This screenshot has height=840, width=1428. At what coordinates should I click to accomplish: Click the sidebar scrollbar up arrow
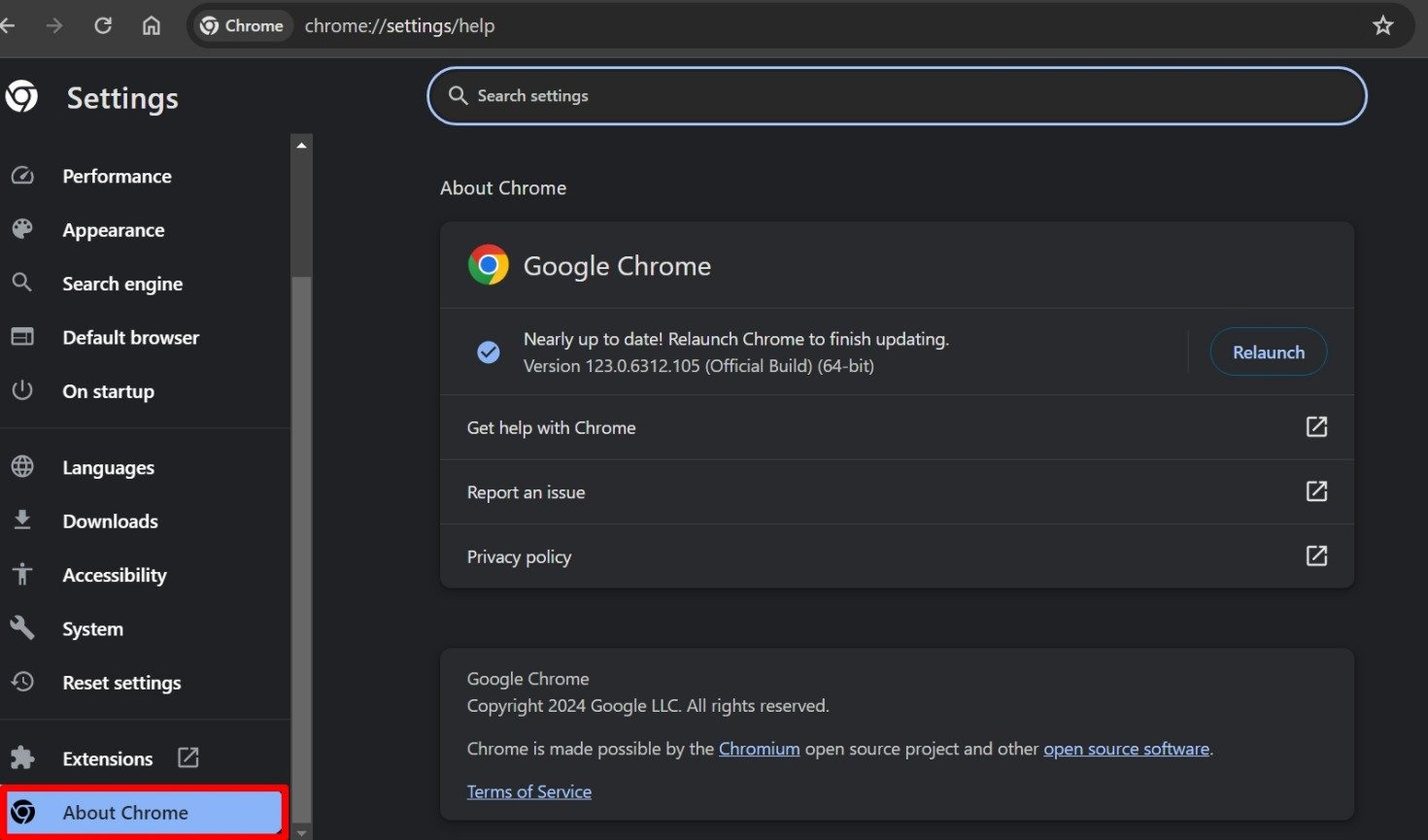(x=301, y=145)
